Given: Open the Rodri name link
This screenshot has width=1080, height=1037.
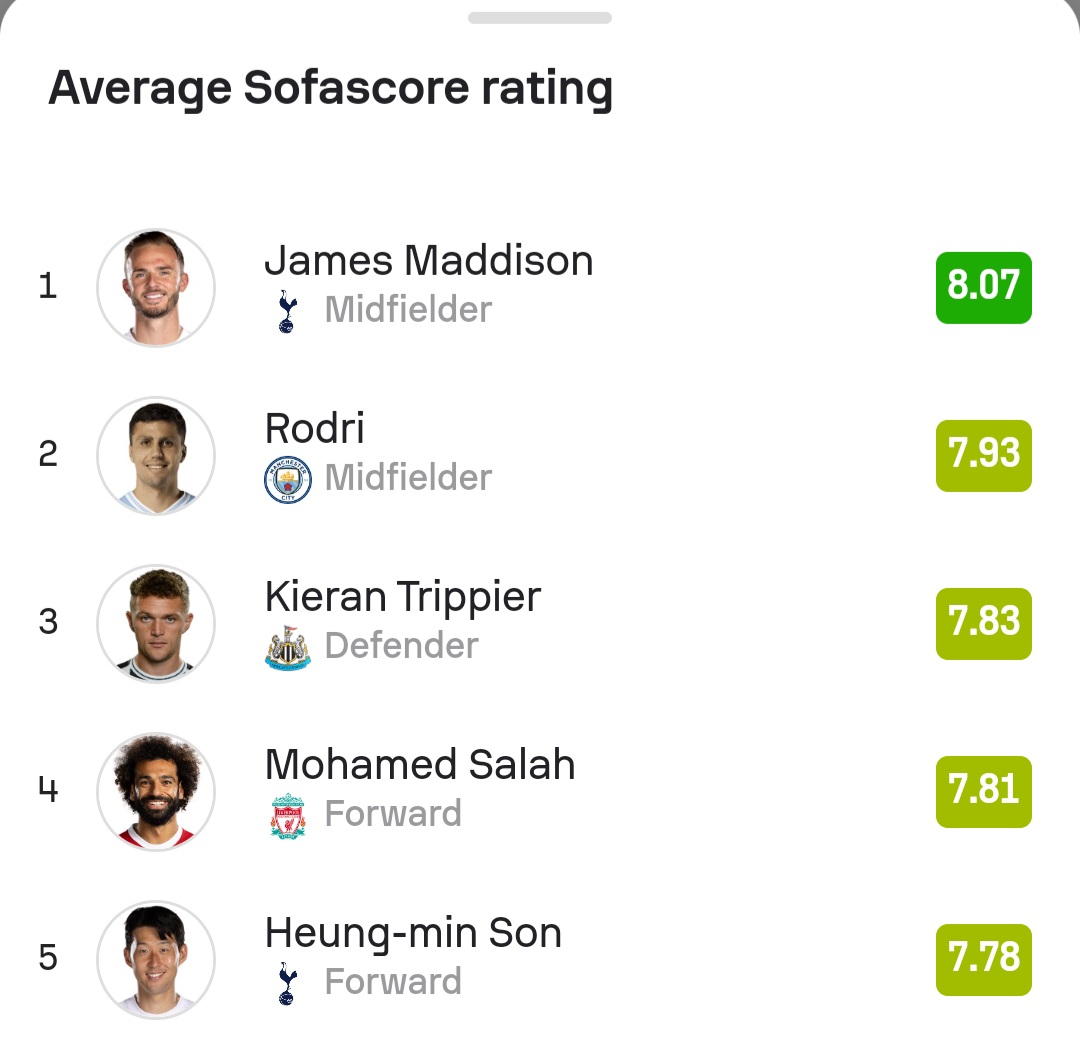Looking at the screenshot, I should (x=315, y=428).
